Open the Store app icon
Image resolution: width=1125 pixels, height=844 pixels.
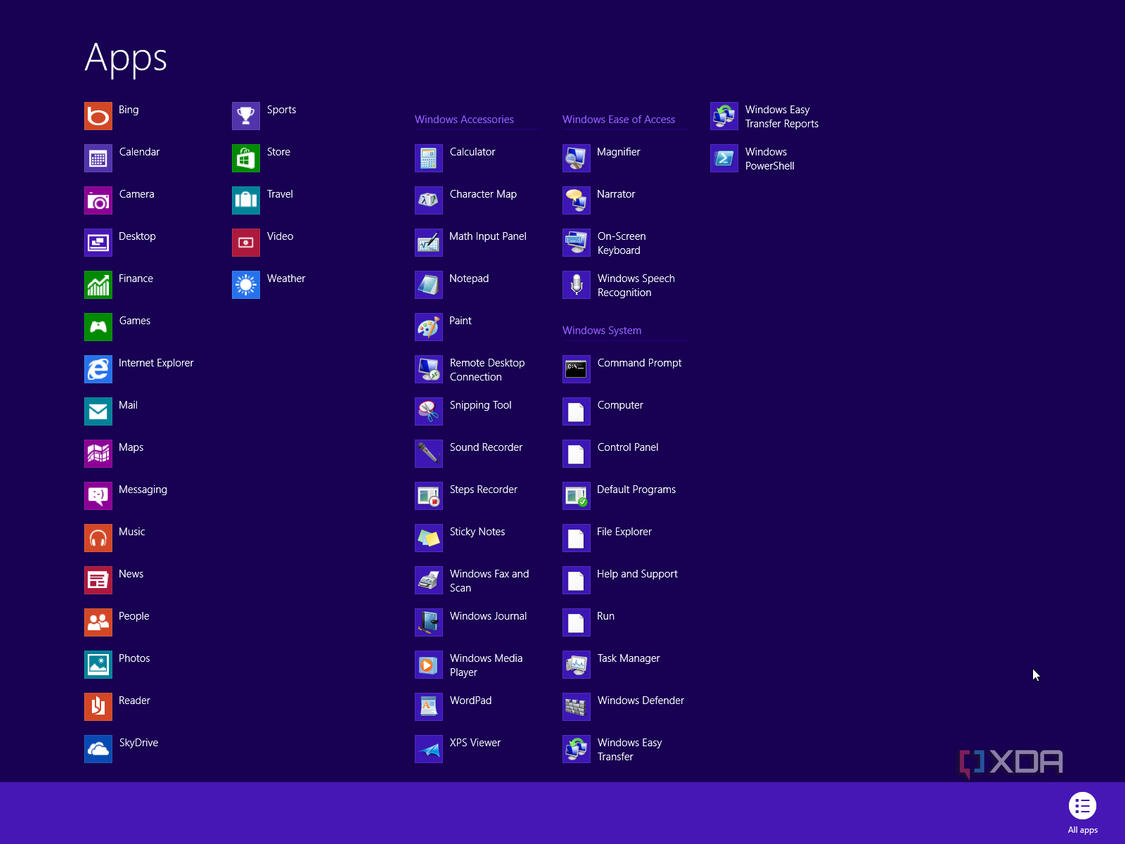[245, 159]
